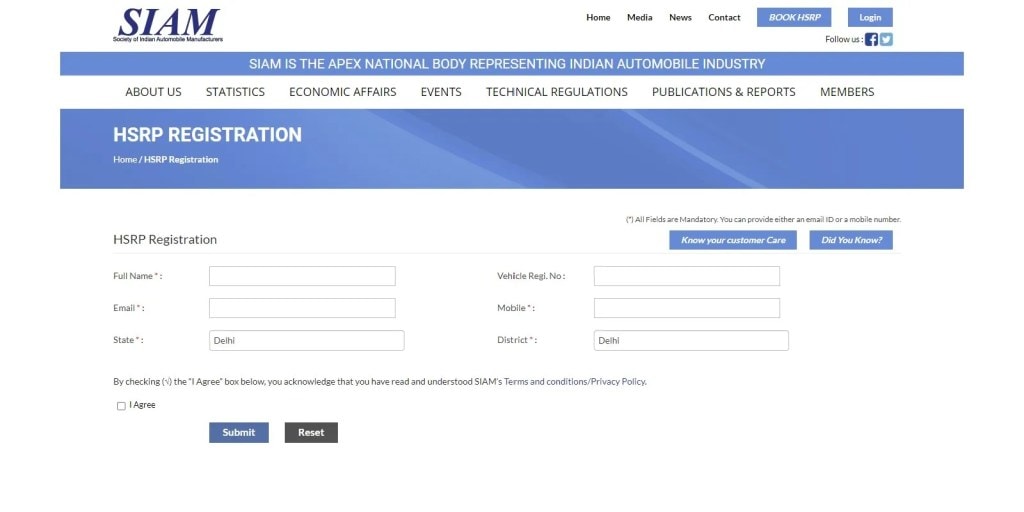Click the SIAM logo

(168, 25)
